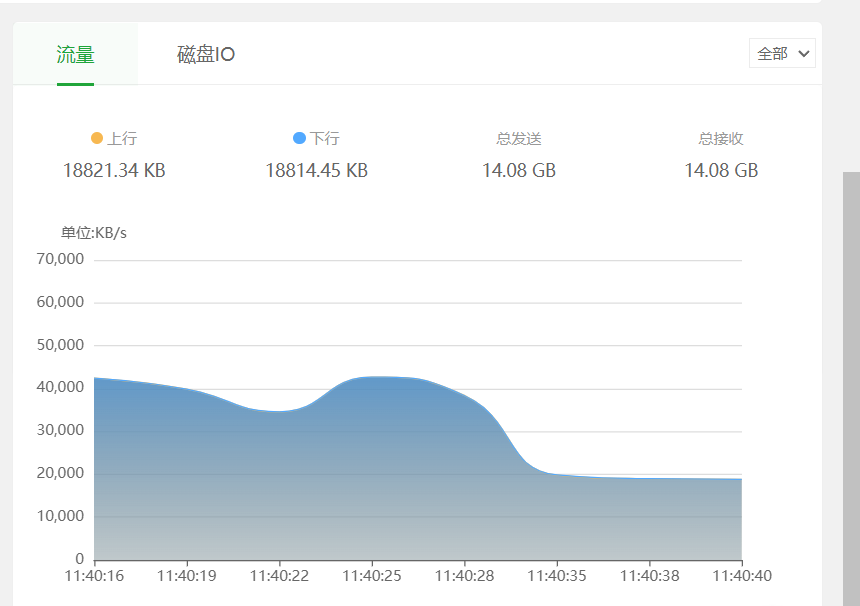The width and height of the screenshot is (860, 606).
Task: Click the vertical page scrollbar thumb
Action: [851, 389]
